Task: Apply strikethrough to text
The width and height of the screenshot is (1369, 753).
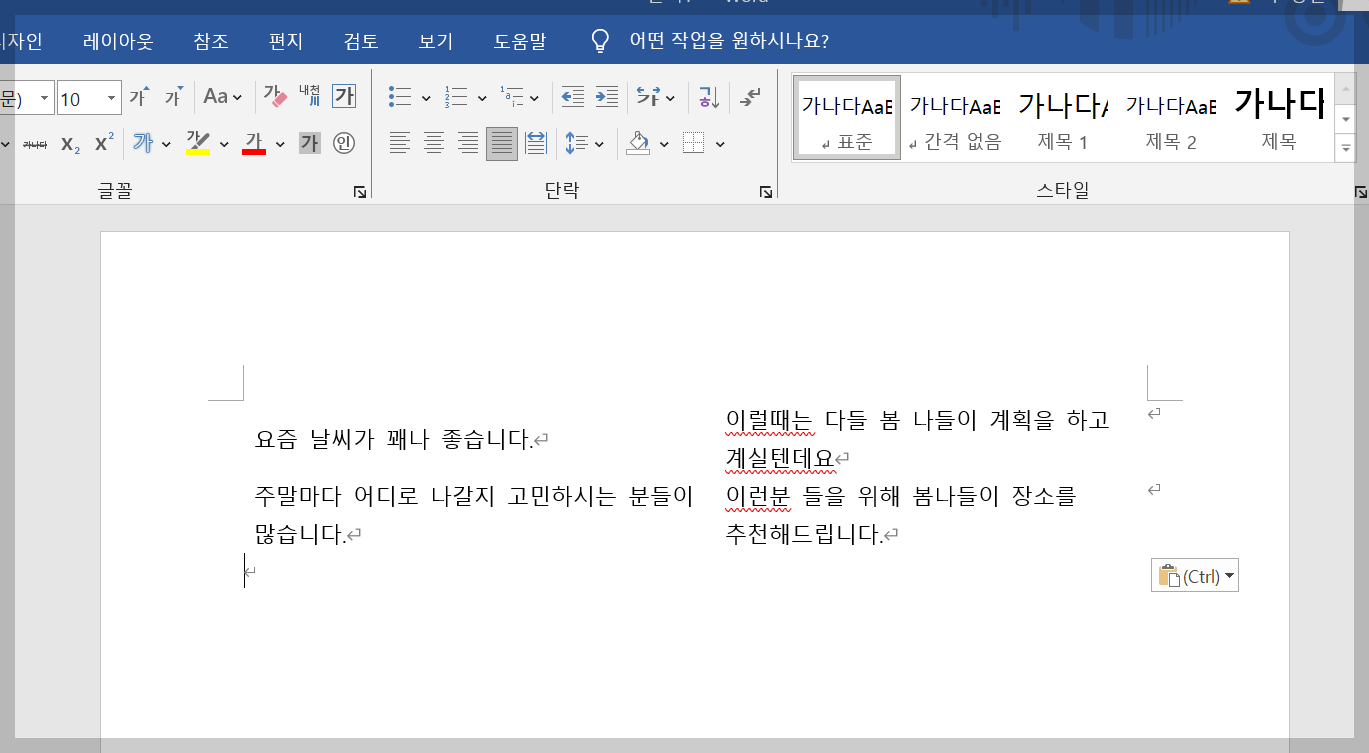Action: coord(36,143)
